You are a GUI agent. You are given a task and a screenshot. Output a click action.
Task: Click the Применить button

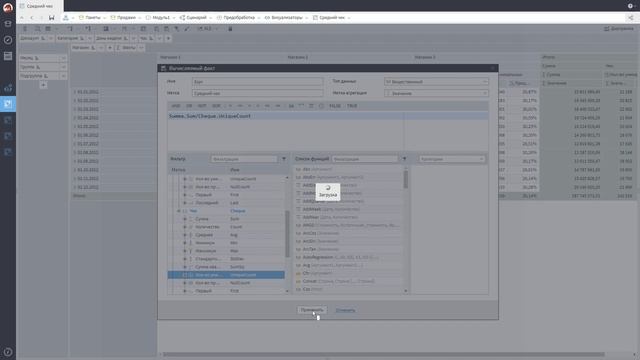tap(312, 310)
